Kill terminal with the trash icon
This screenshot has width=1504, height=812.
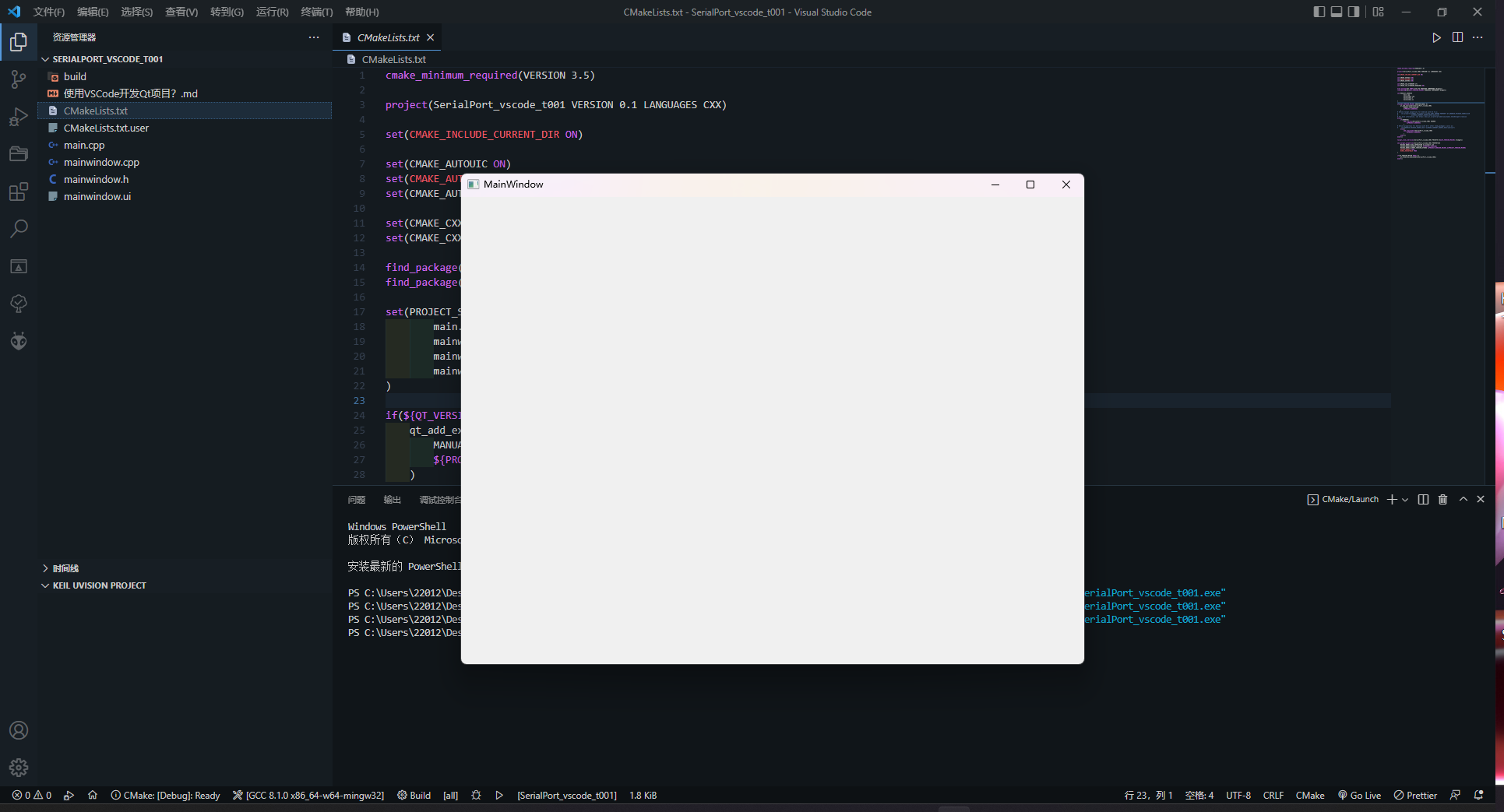1442,500
